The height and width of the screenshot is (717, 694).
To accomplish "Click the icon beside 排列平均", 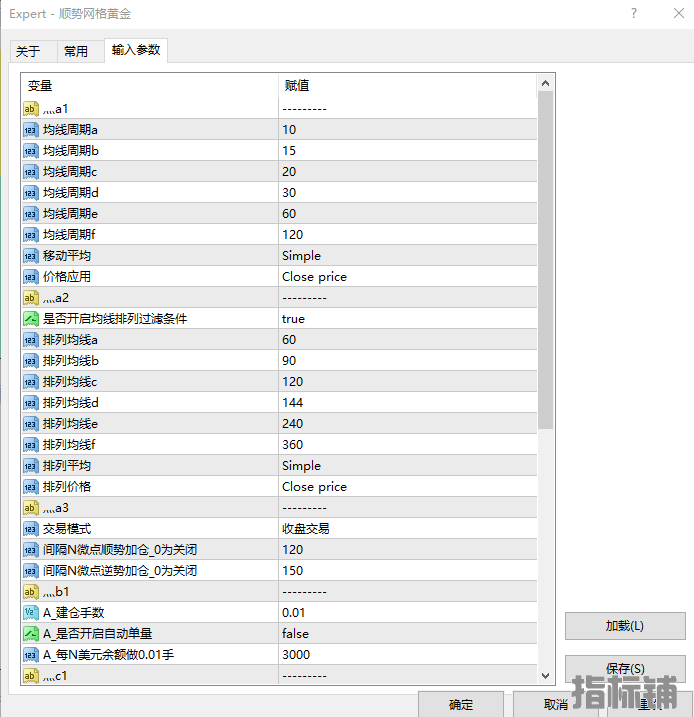I will pyautogui.click(x=31, y=466).
